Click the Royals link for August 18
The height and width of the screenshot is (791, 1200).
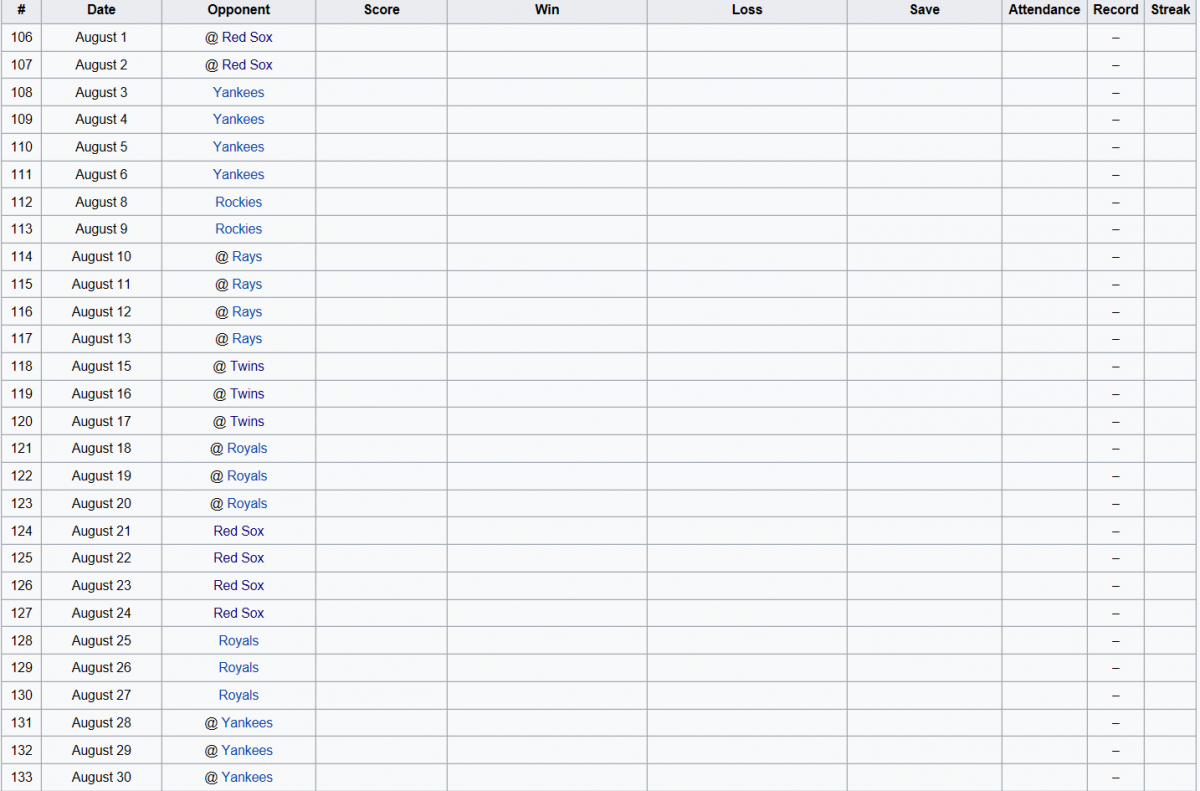click(x=247, y=448)
